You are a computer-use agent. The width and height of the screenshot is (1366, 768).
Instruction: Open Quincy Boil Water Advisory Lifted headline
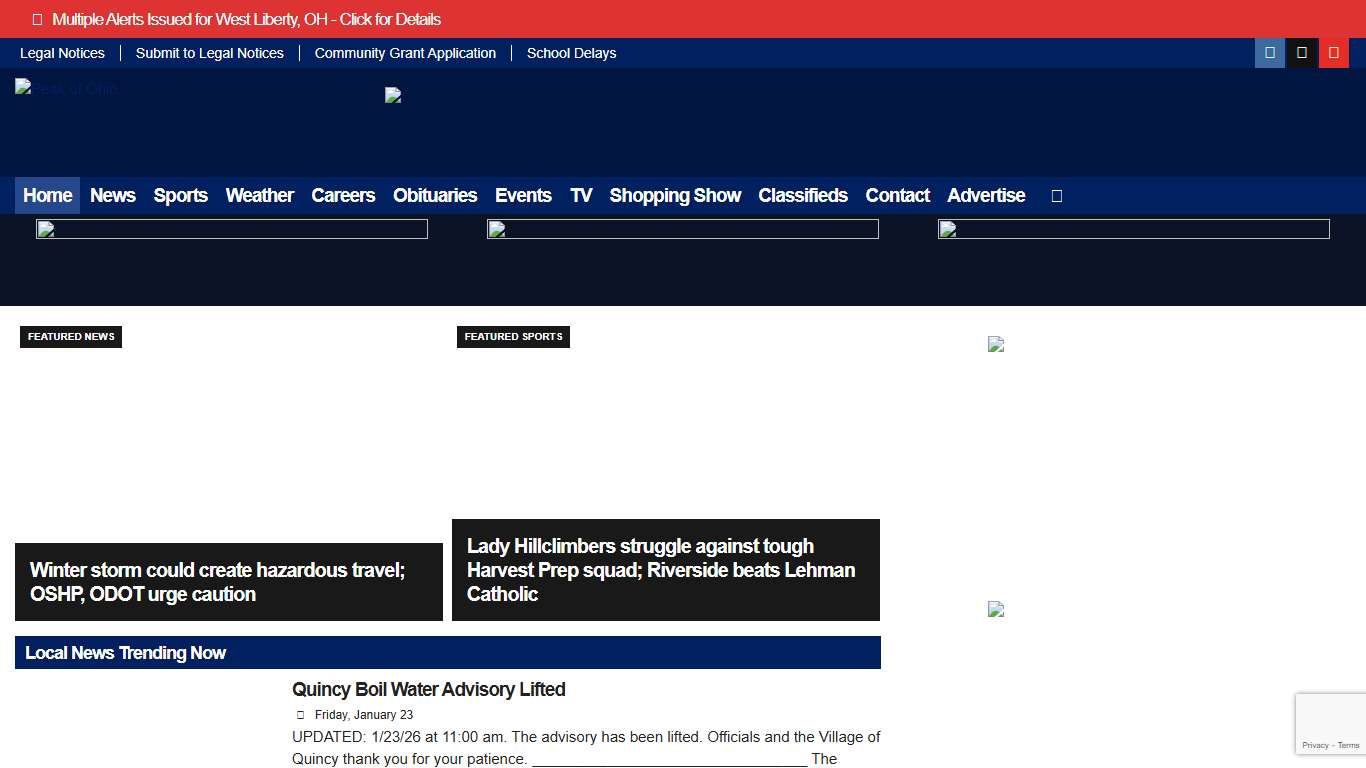(x=428, y=689)
